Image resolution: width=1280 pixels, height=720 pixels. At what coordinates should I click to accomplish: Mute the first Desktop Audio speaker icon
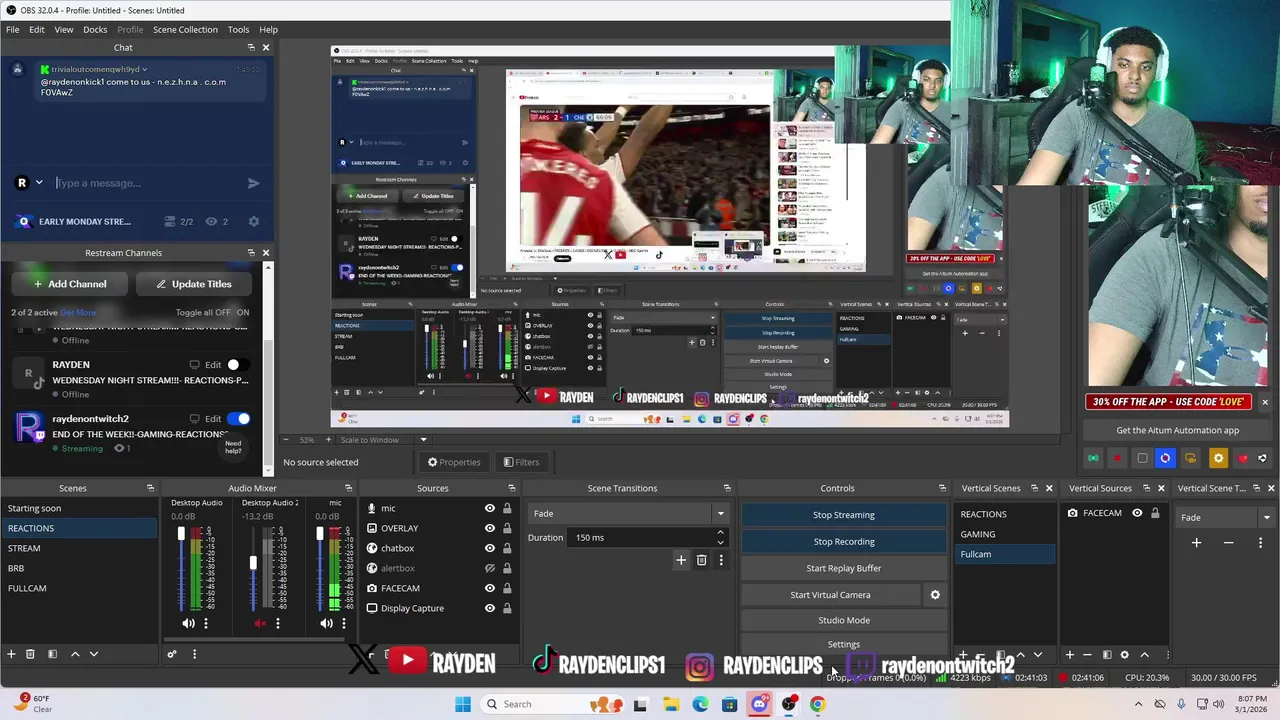coord(188,623)
